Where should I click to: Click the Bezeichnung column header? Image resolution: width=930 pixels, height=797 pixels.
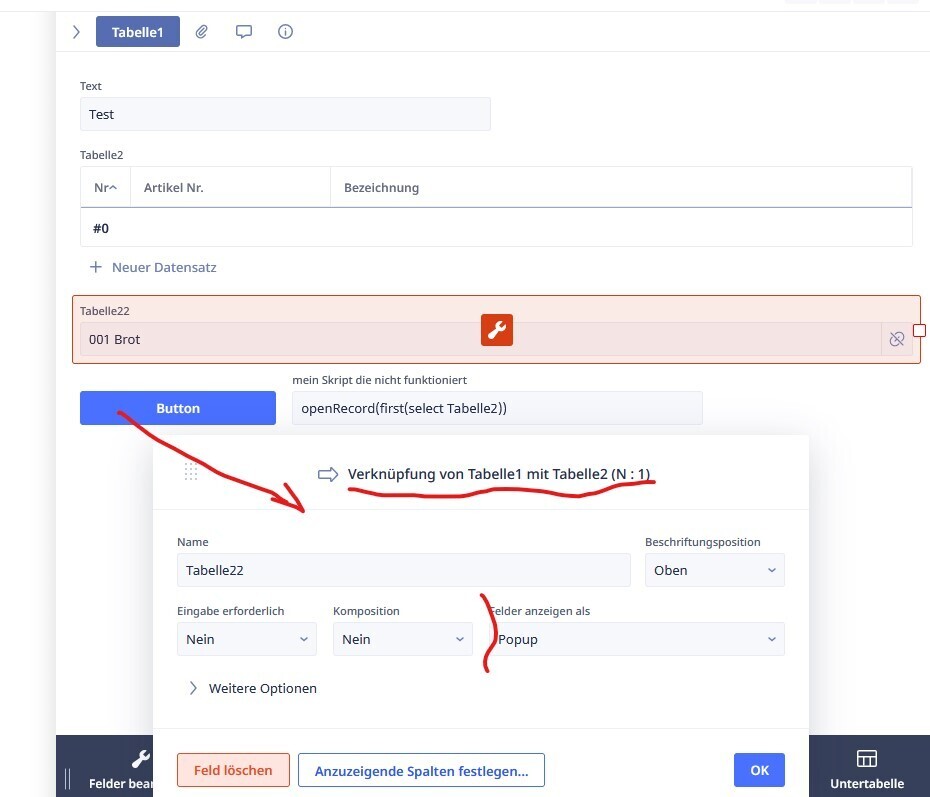[621, 188]
